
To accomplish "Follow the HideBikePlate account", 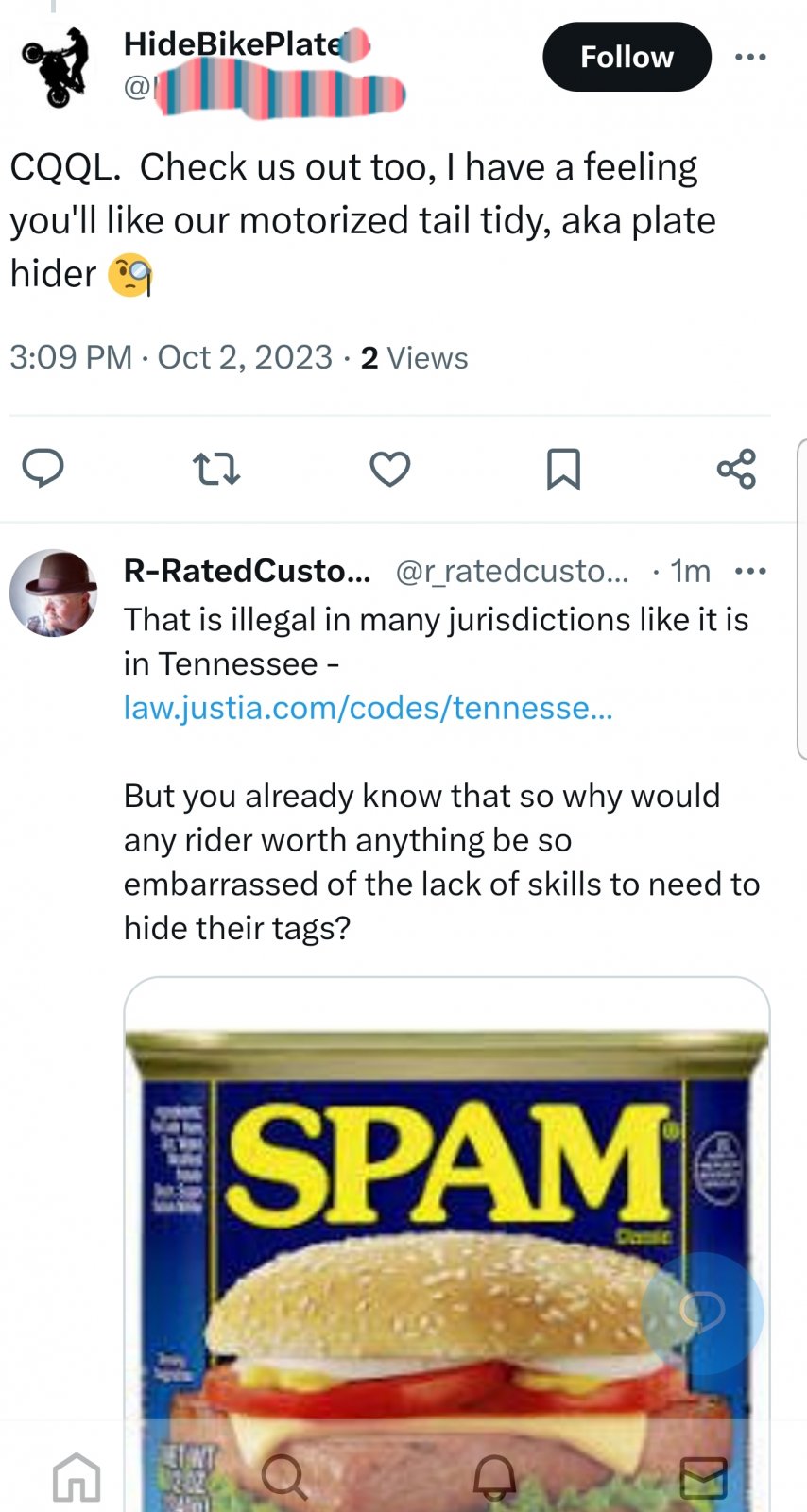I will pyautogui.click(x=627, y=58).
